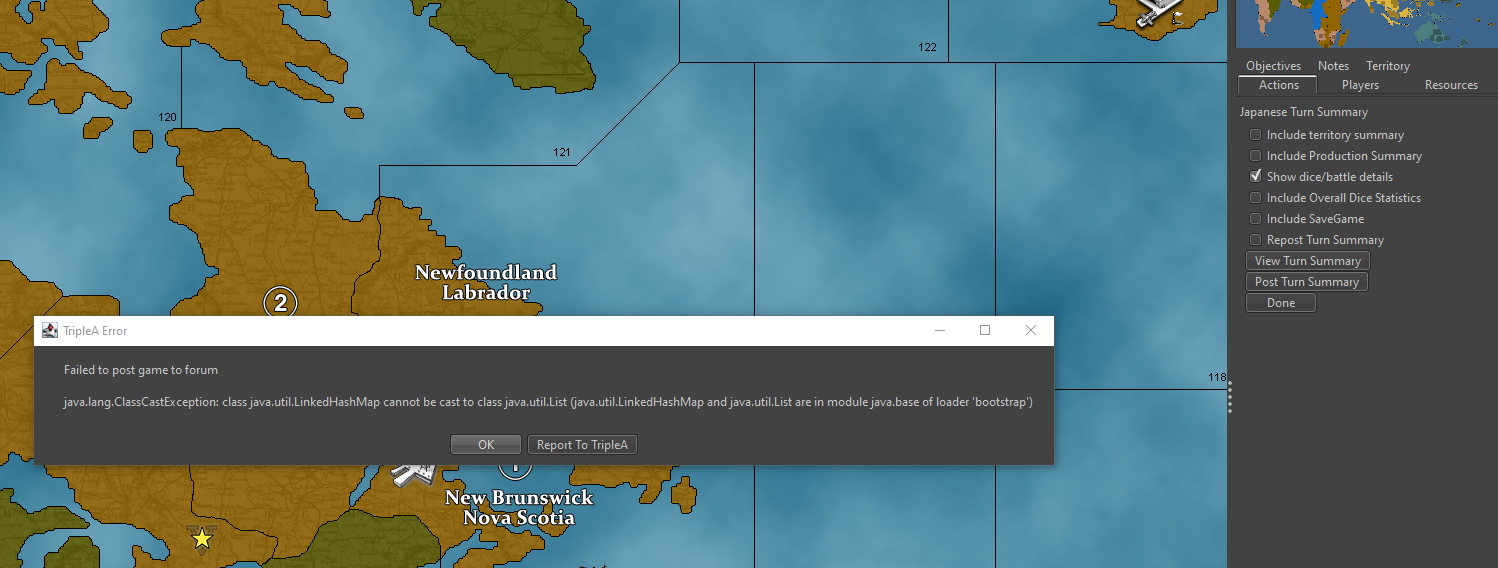The height and width of the screenshot is (568, 1498).
Task: Select the aircraft unit at top of map
Action: tap(1160, 13)
